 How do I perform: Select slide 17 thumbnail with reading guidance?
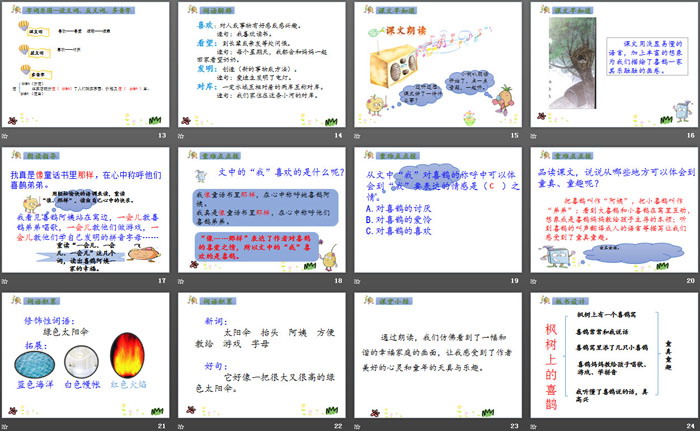86,210
